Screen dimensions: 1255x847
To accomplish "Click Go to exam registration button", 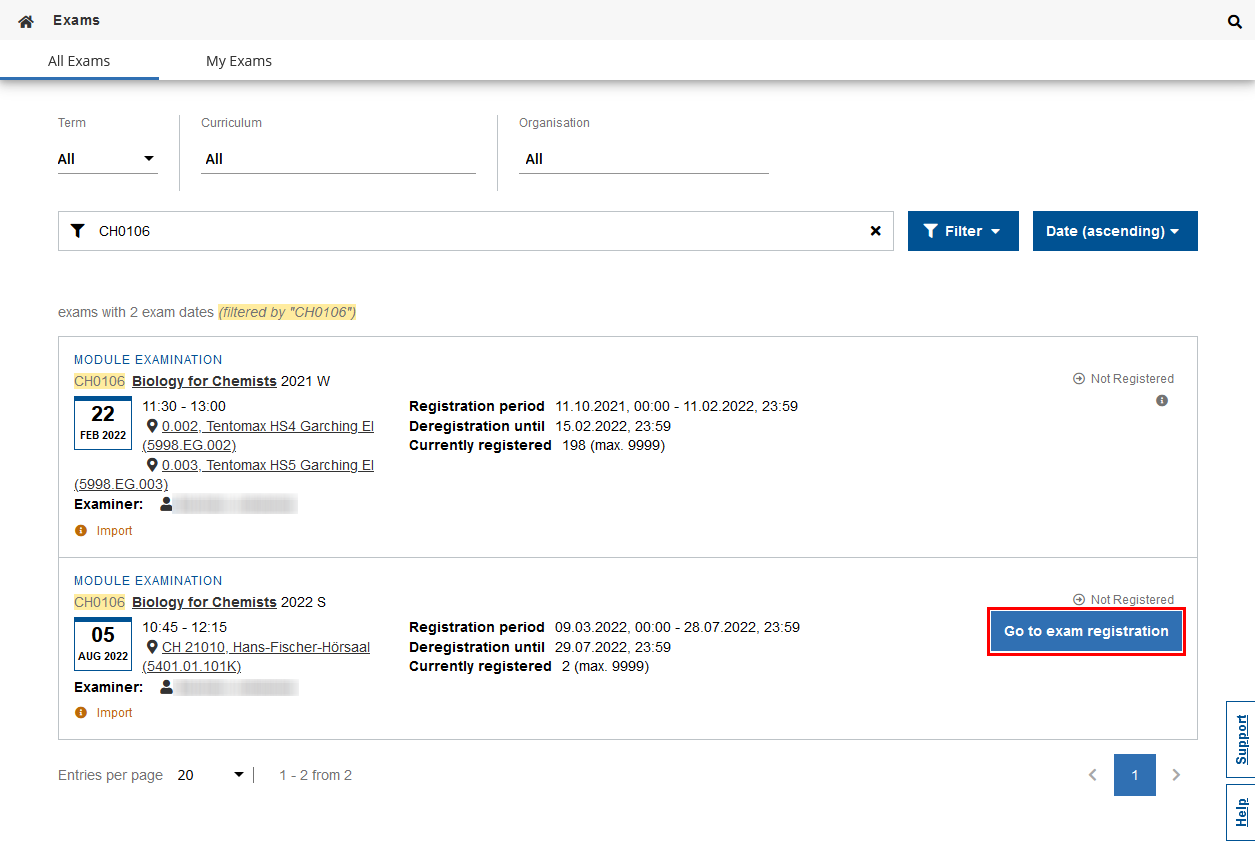I will tap(1086, 632).
